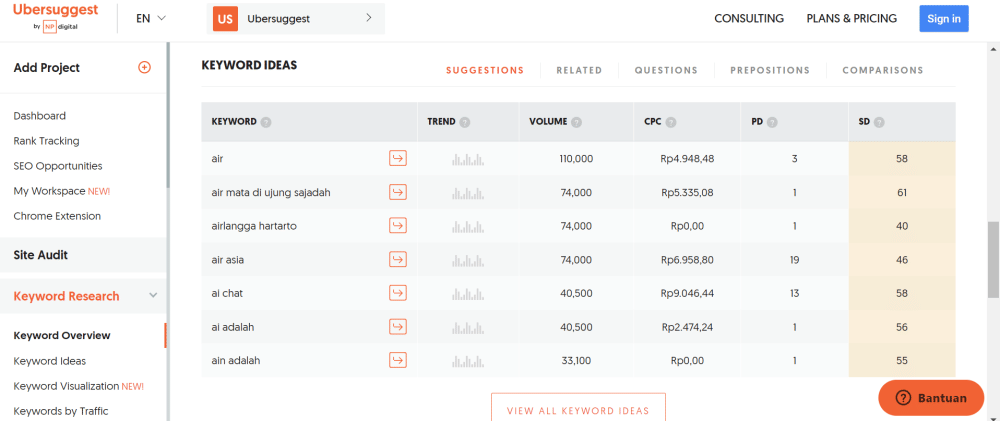Click the Sign in button

click(x=943, y=18)
